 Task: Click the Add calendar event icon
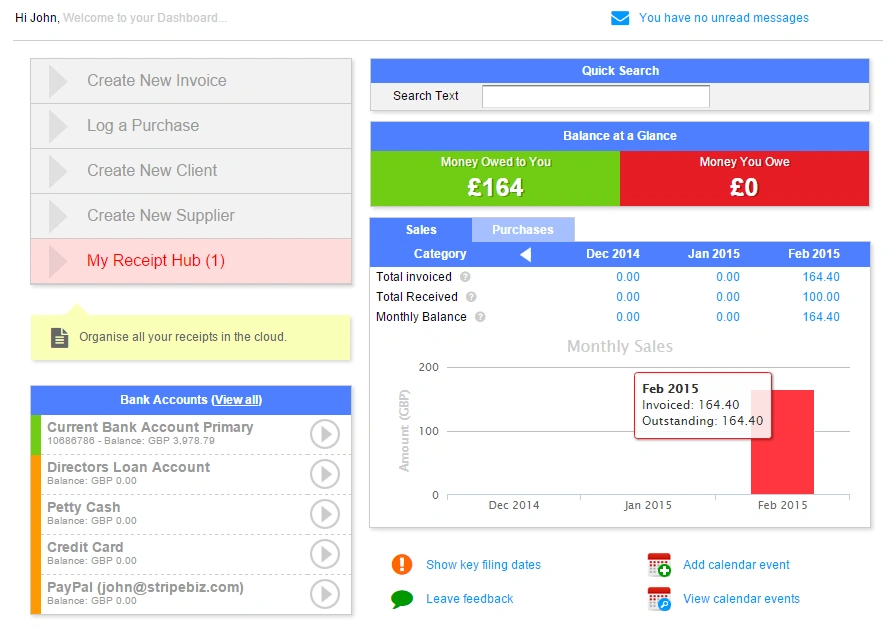[x=658, y=565]
